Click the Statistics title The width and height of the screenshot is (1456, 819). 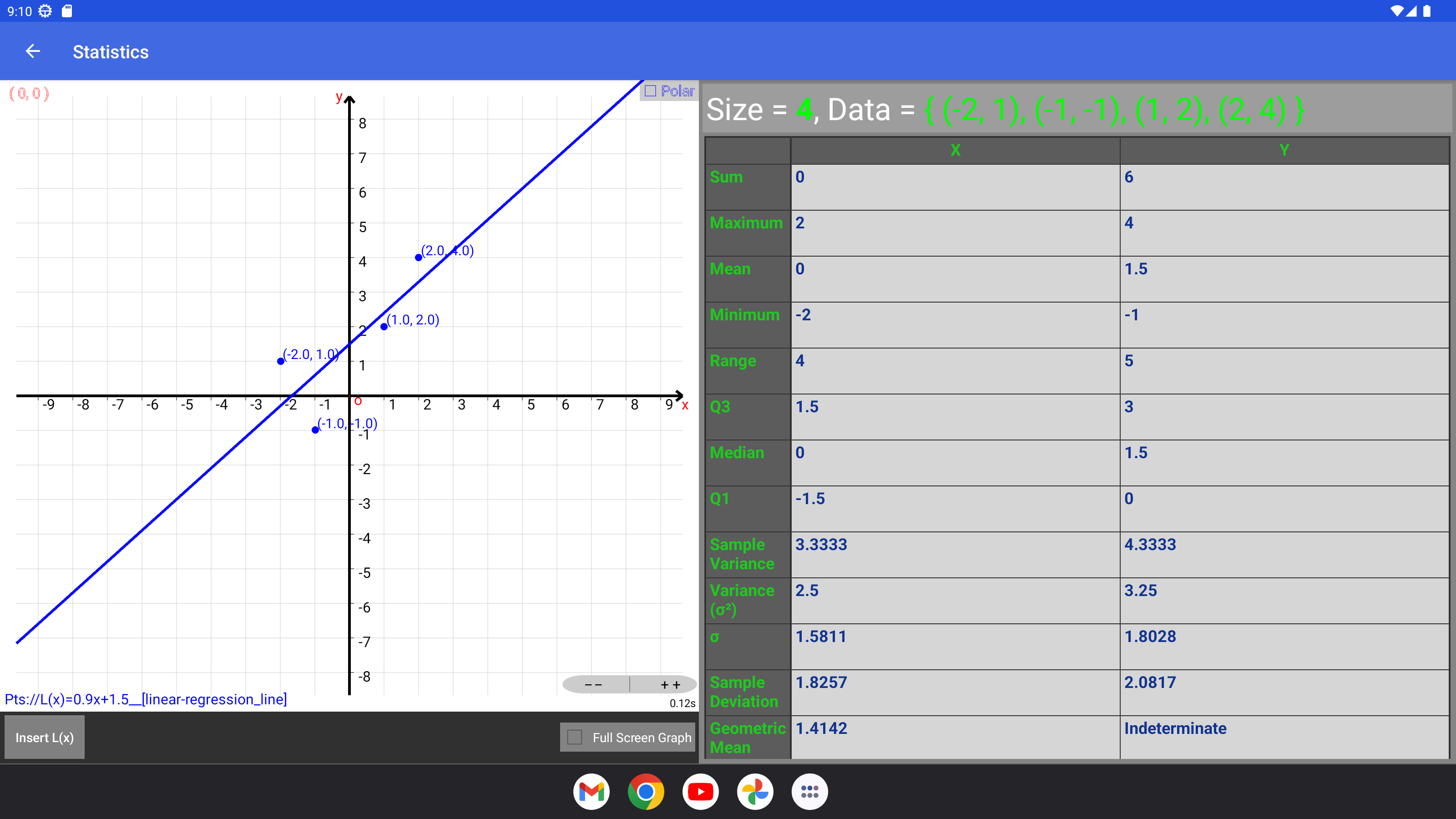click(111, 52)
